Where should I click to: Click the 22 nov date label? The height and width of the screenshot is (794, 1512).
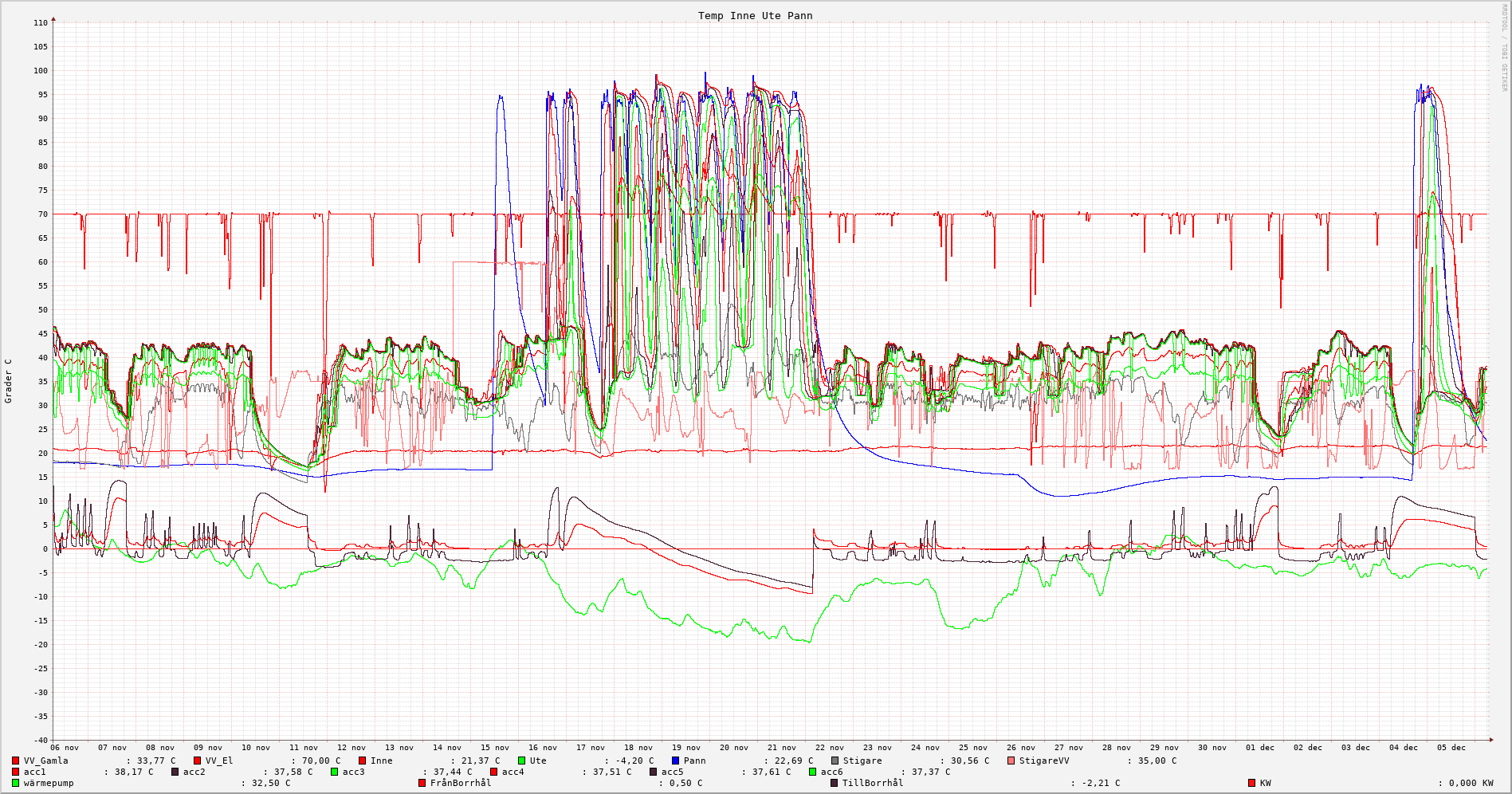830,748
